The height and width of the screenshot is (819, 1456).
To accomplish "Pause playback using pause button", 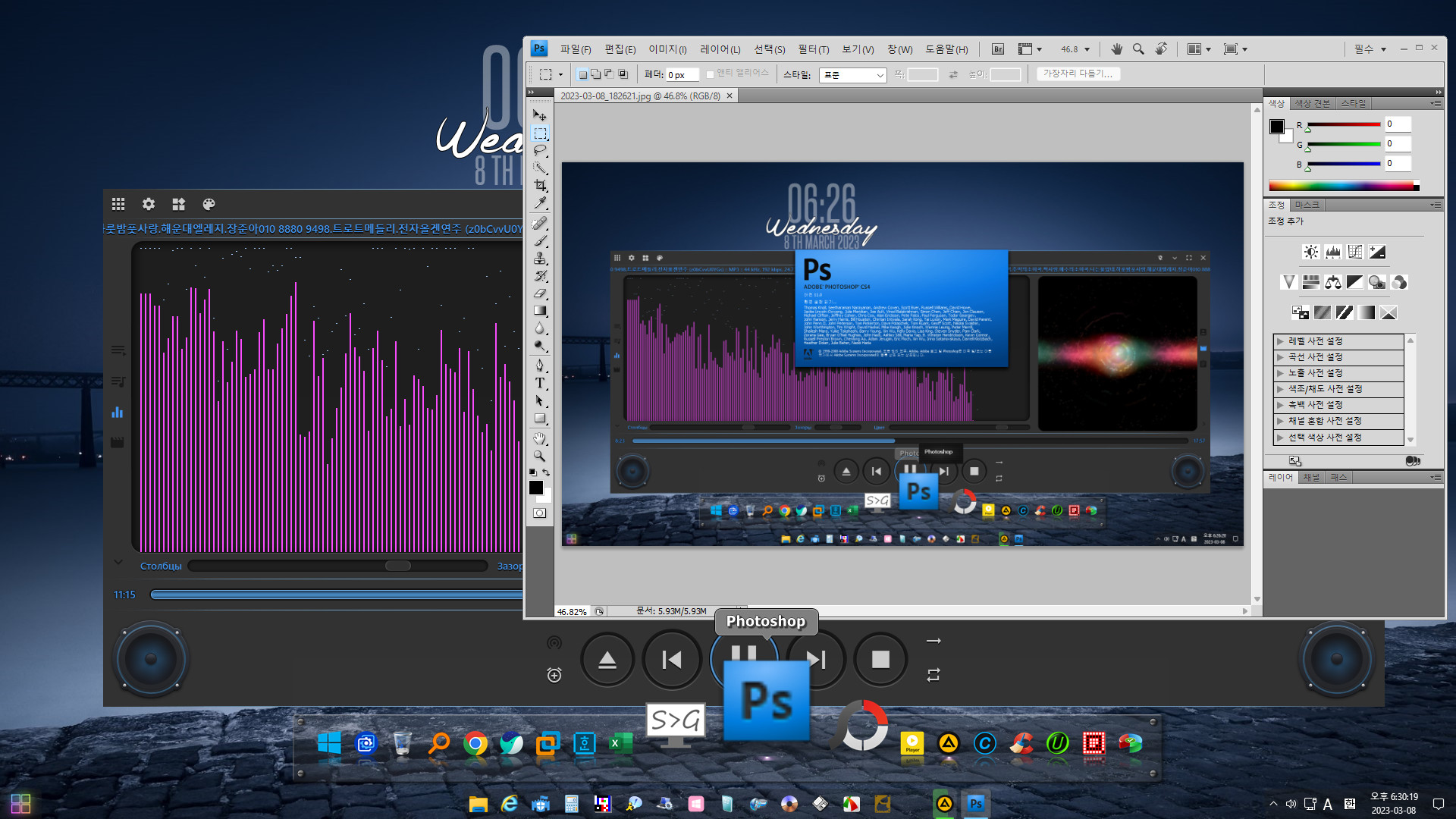I will pyautogui.click(x=744, y=658).
